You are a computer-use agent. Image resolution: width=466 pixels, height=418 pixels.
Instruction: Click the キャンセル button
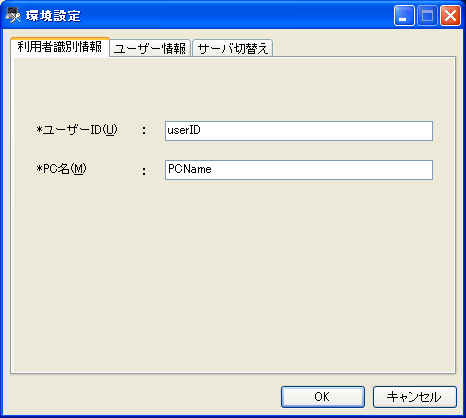[415, 397]
